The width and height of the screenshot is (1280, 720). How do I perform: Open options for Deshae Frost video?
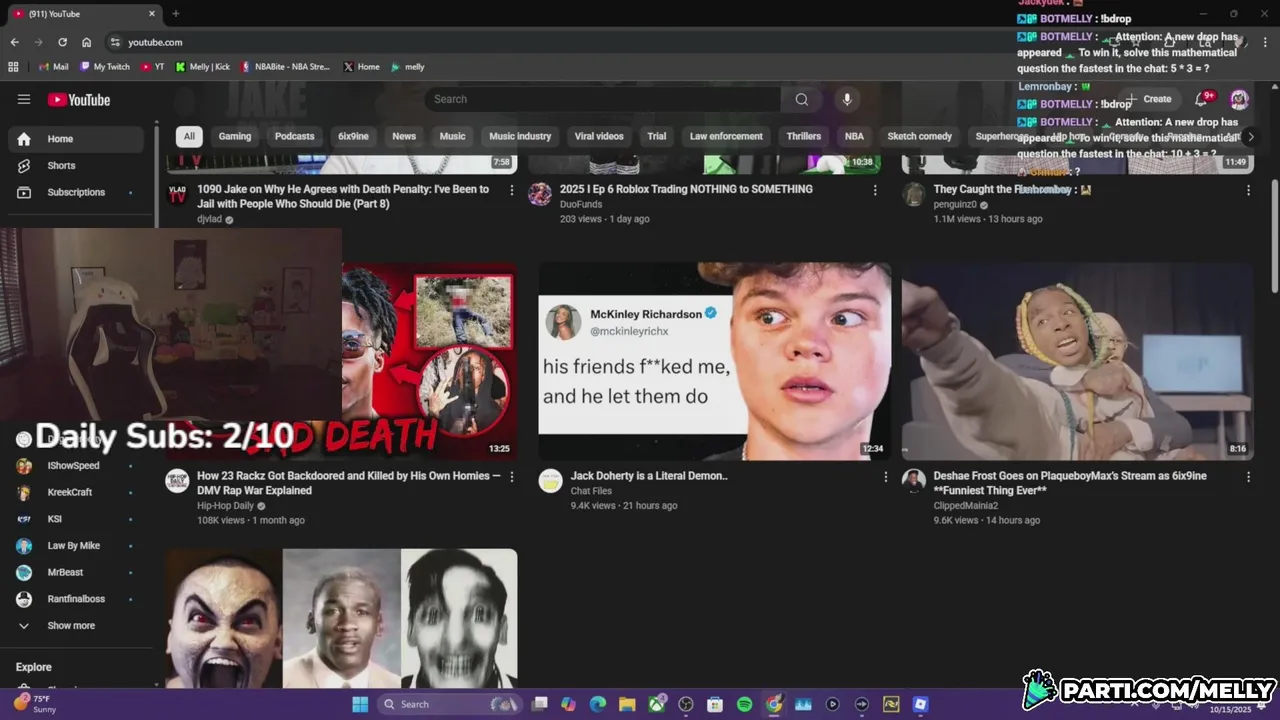pos(1248,477)
